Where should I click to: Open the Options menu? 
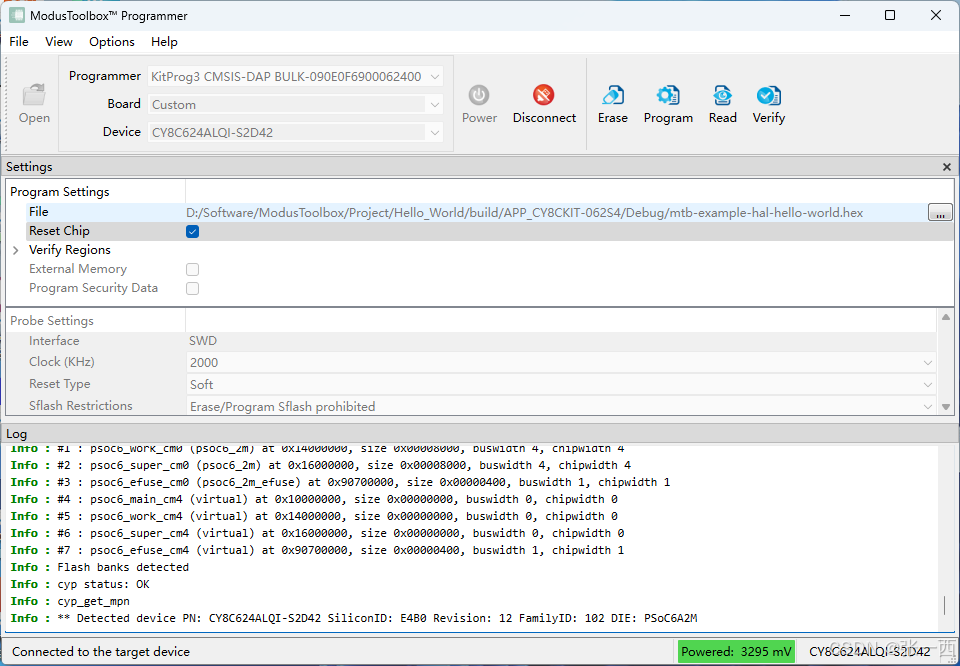pyautogui.click(x=111, y=42)
